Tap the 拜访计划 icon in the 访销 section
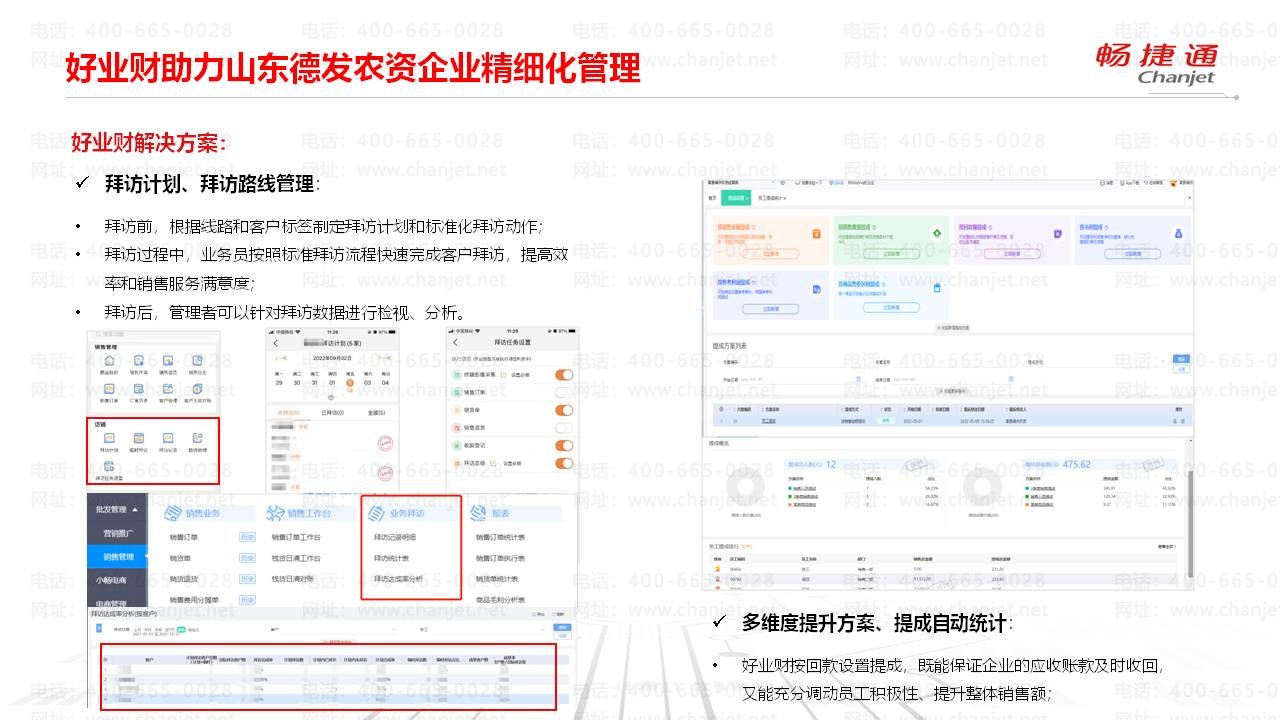This screenshot has height=720, width=1280. [109, 437]
